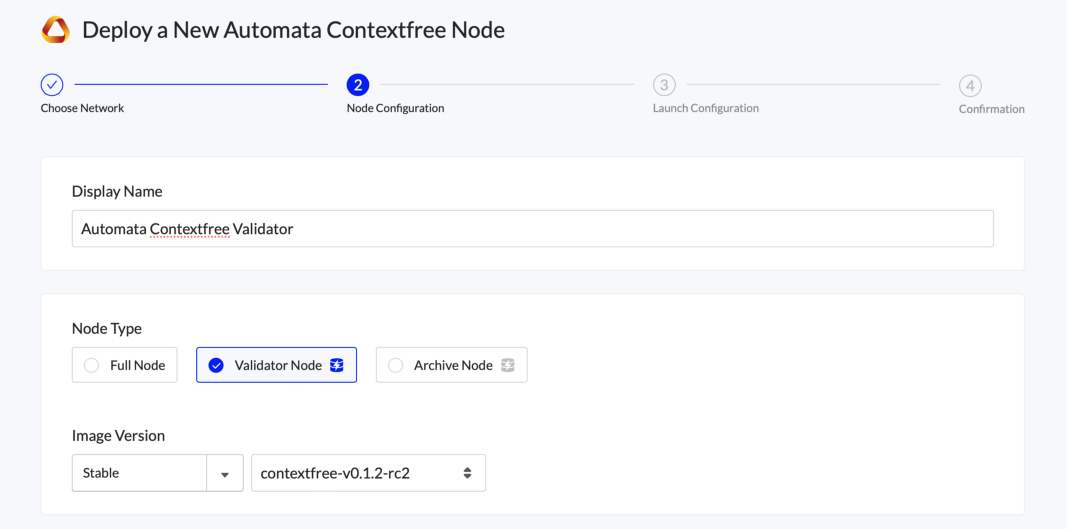
Task: Open the contextfree-v0.1.2-rc2 version selector
Action: point(357,473)
